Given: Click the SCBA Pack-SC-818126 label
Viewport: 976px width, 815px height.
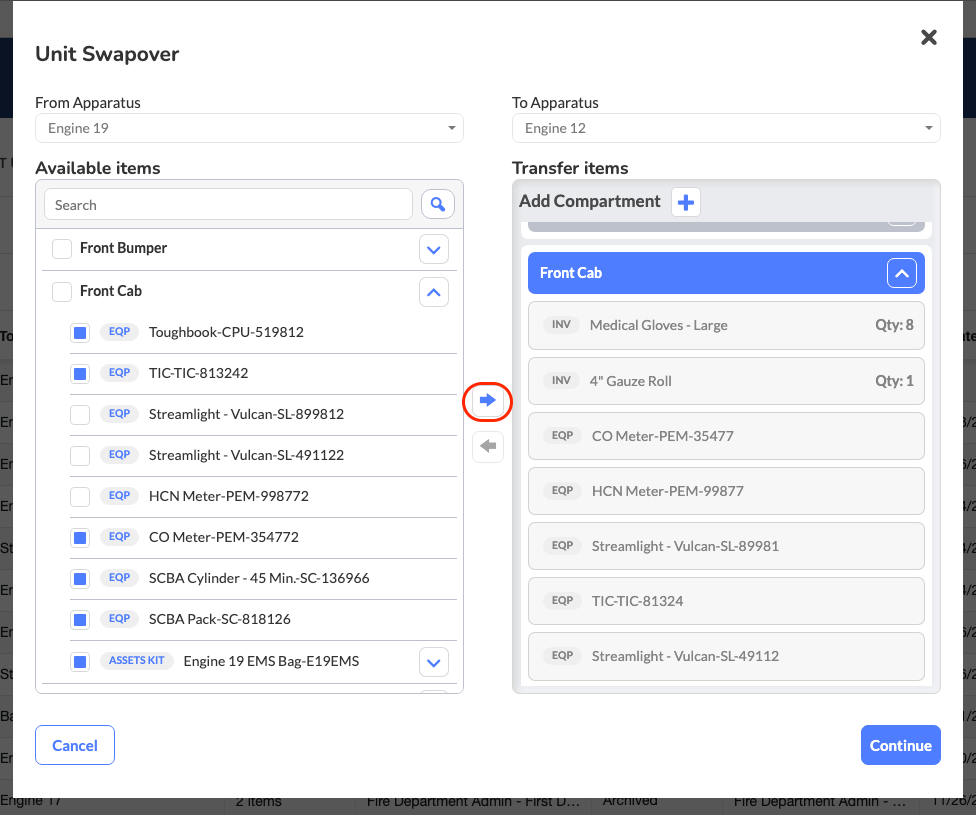Looking at the screenshot, I should tap(220, 619).
